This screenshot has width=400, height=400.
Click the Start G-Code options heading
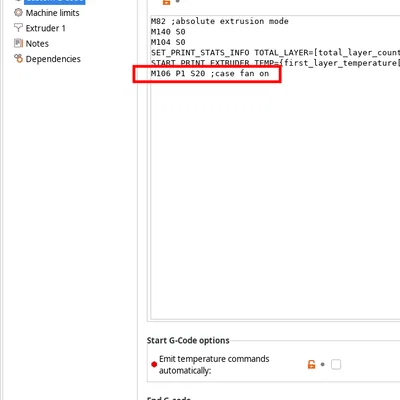(x=188, y=340)
